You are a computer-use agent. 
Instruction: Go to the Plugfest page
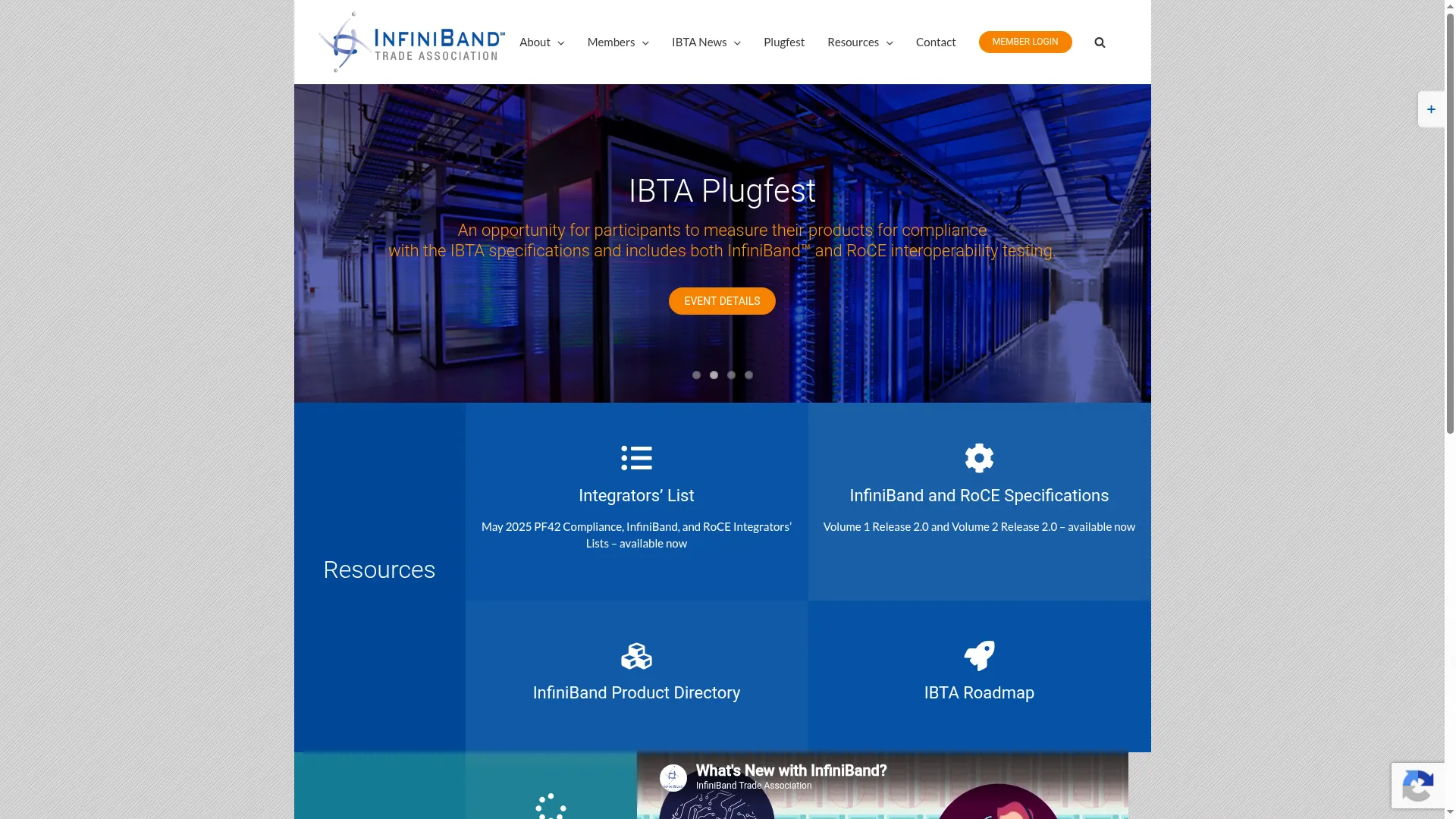[784, 42]
